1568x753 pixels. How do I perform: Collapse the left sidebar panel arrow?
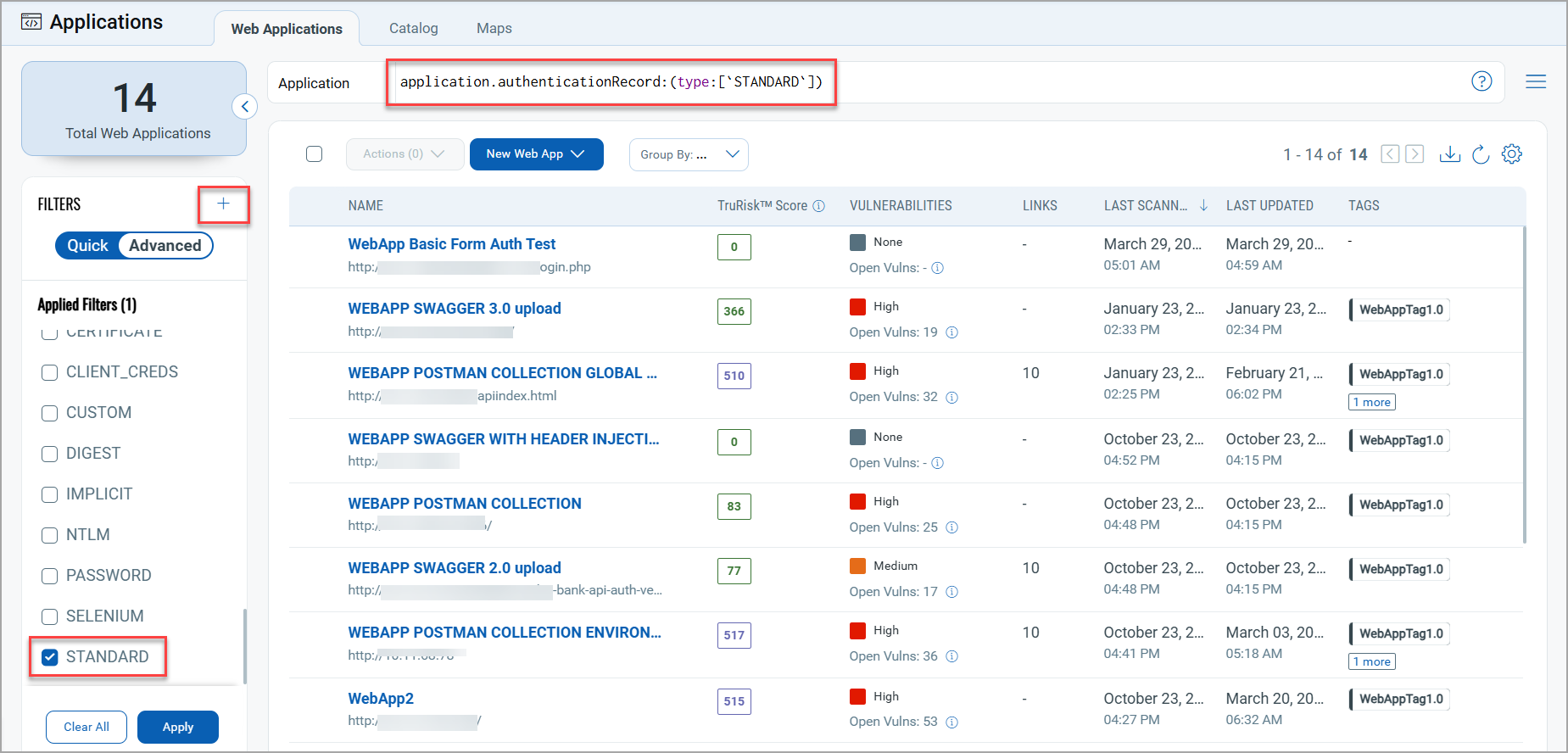point(244,107)
